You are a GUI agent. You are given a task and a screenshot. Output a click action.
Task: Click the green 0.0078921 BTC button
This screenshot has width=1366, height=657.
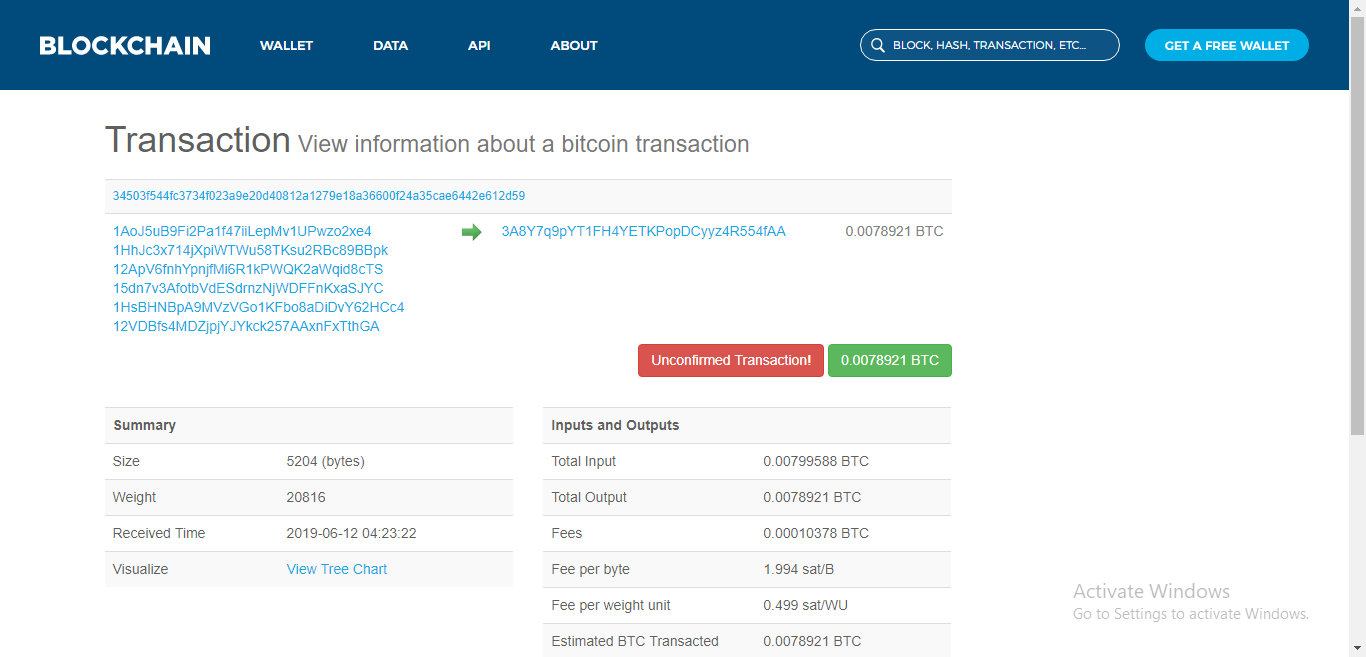(890, 360)
